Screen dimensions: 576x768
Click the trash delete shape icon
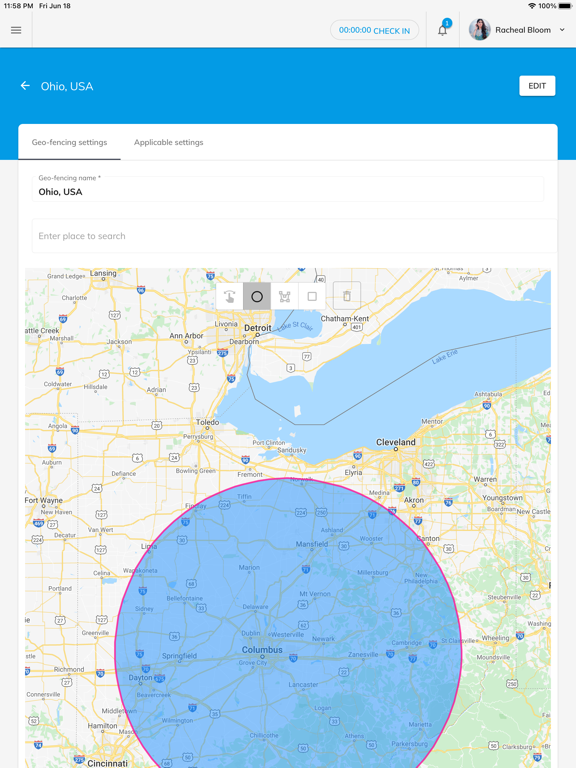[x=347, y=295]
